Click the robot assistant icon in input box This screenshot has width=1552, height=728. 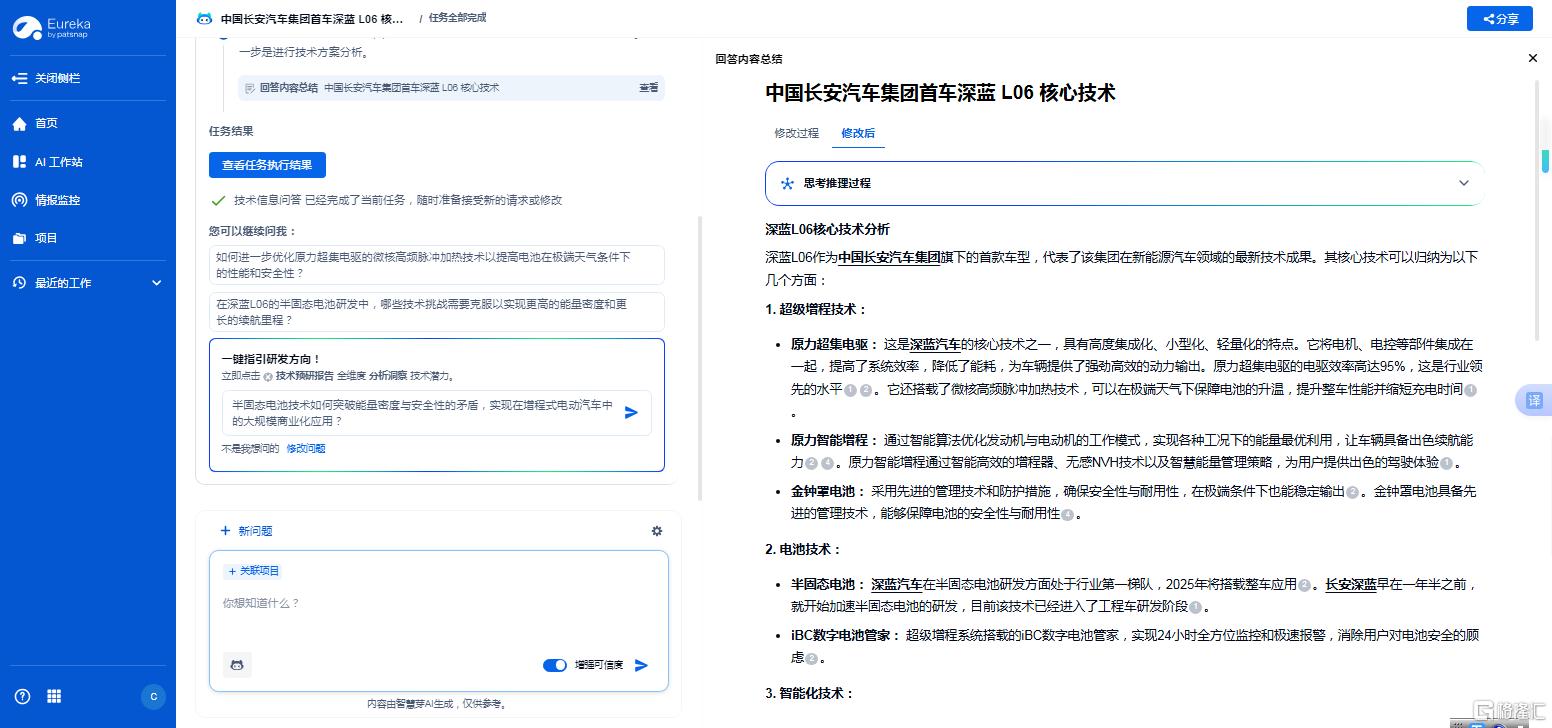pyautogui.click(x=237, y=665)
